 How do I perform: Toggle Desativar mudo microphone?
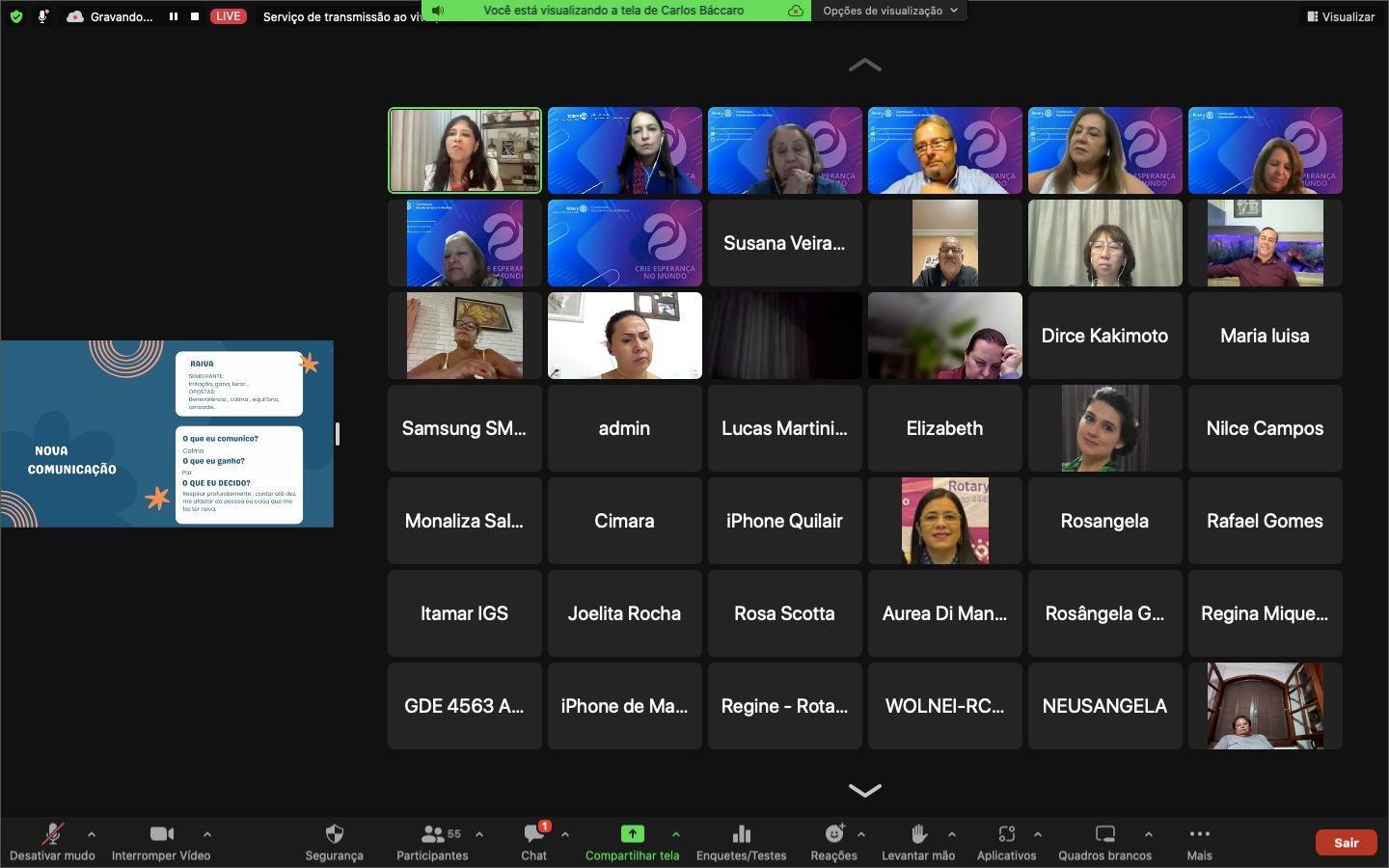tap(52, 835)
